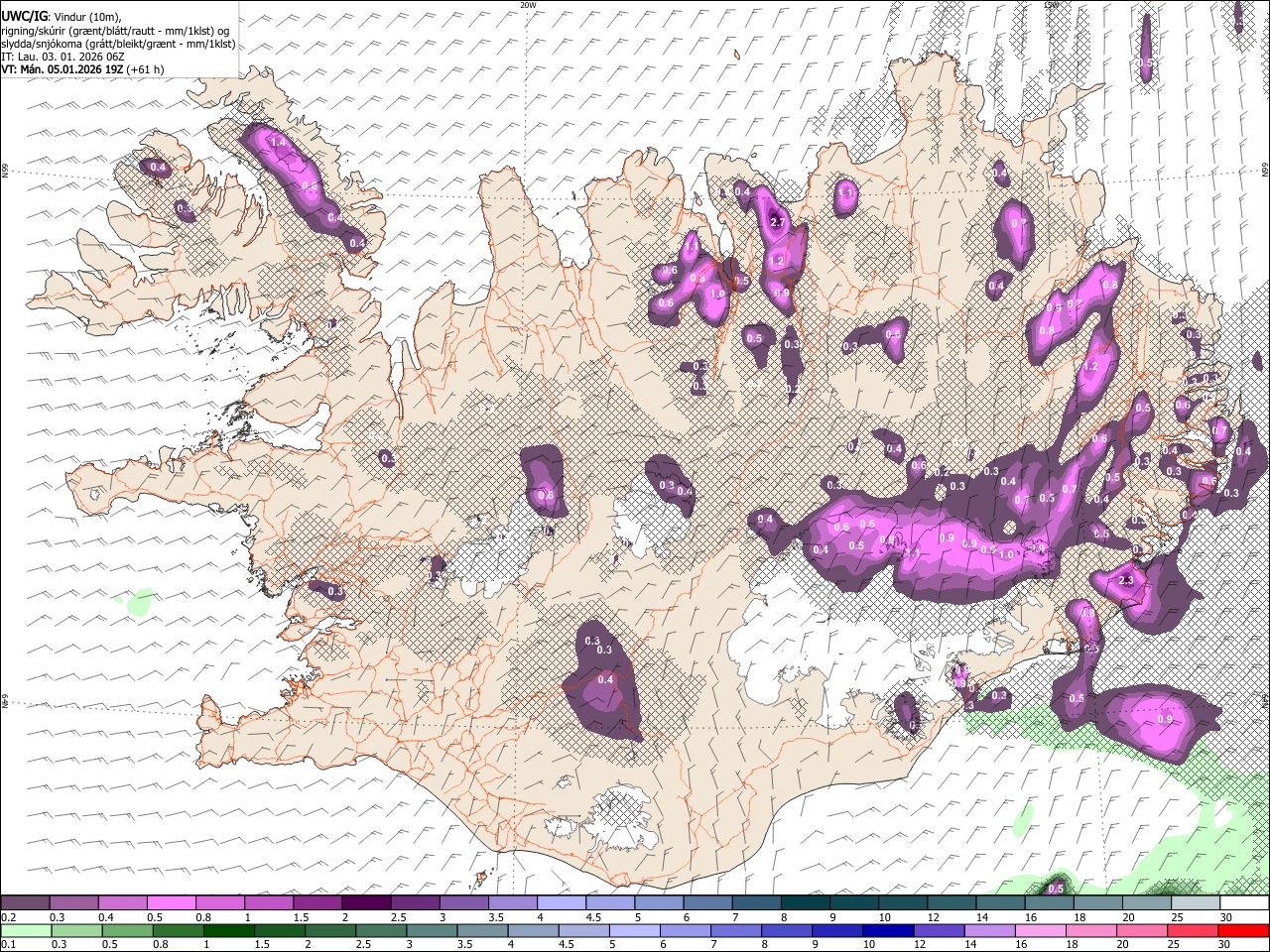Click the bright red 30 rain swatch

coord(1244,930)
